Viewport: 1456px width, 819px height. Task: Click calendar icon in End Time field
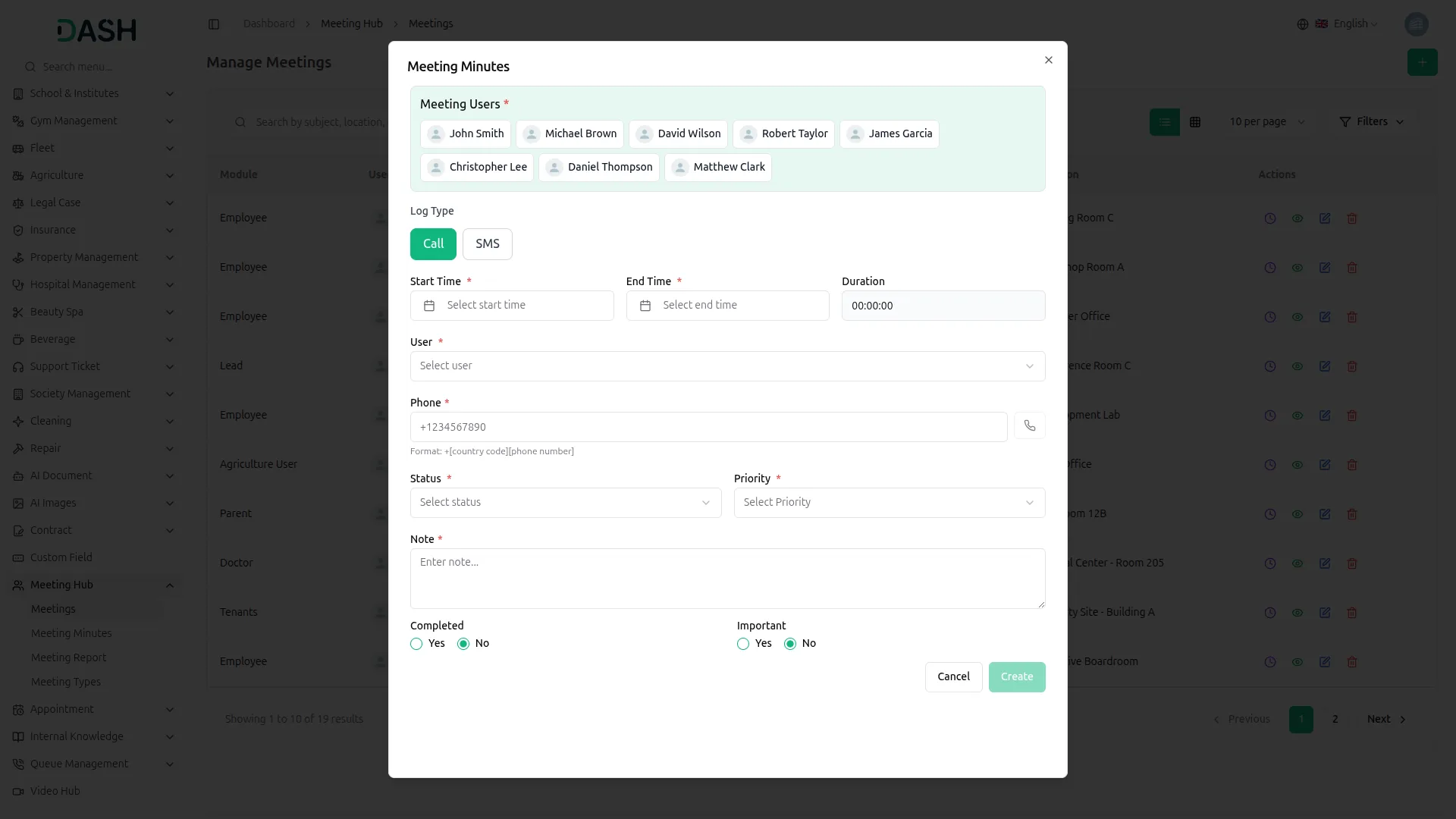(645, 306)
